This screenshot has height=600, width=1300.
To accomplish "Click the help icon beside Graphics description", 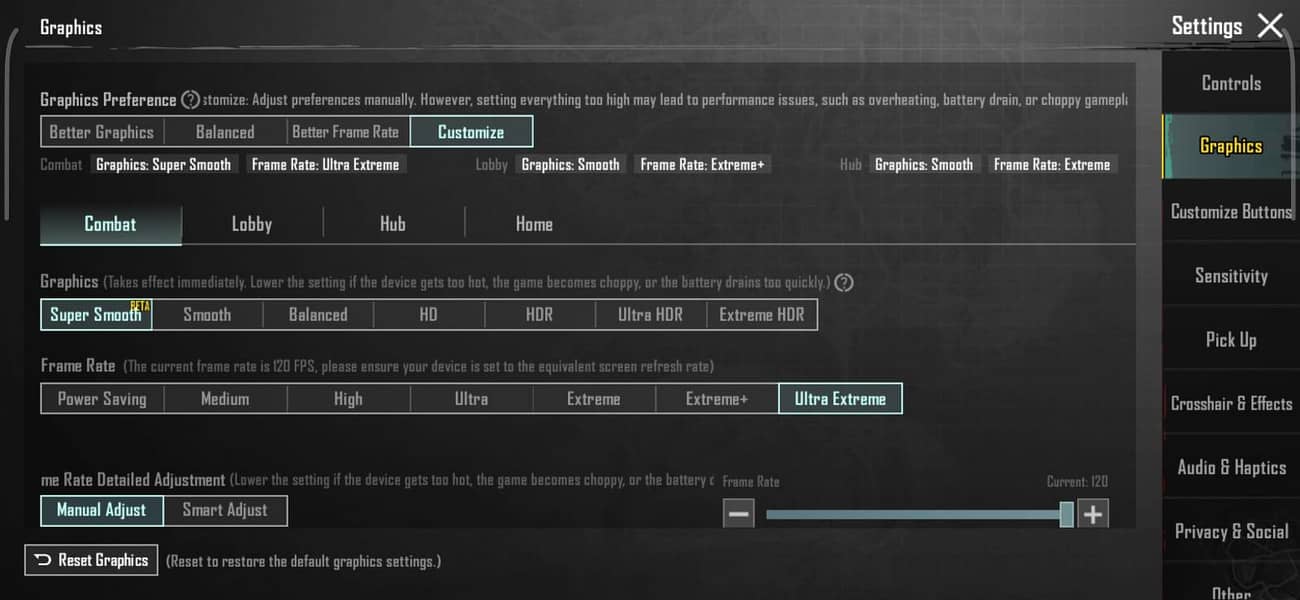I will (843, 283).
